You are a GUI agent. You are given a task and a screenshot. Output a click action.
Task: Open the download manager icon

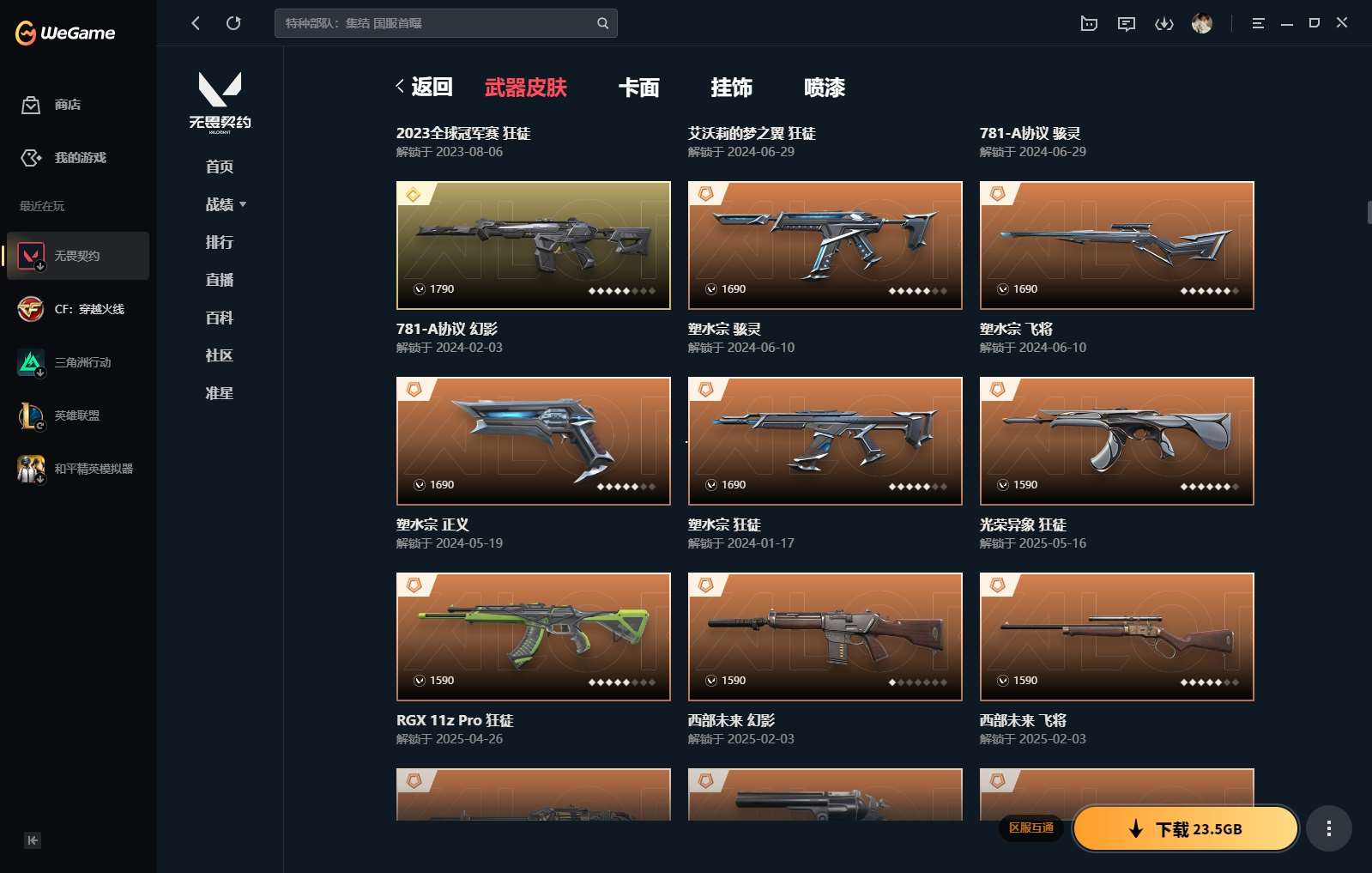1164,23
